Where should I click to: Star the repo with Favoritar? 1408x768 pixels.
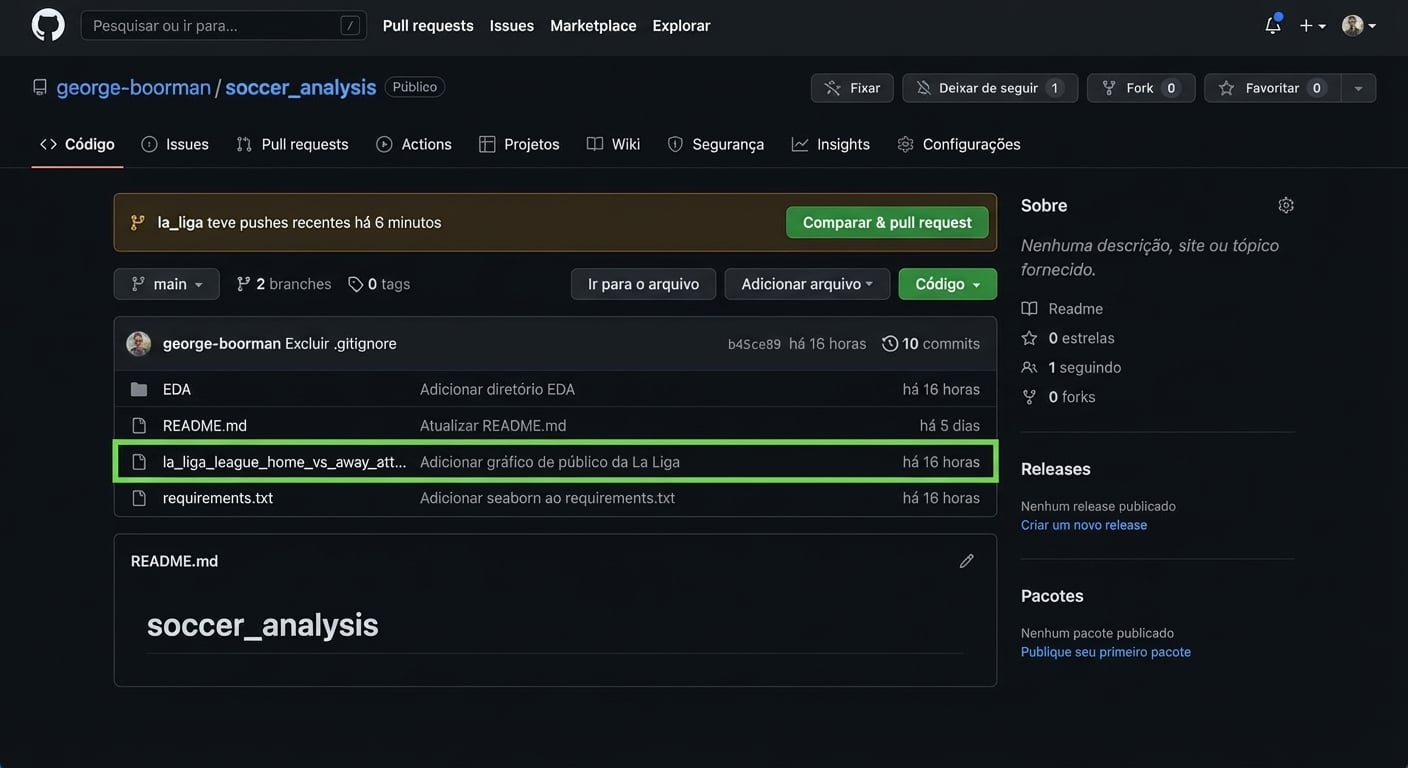1272,88
